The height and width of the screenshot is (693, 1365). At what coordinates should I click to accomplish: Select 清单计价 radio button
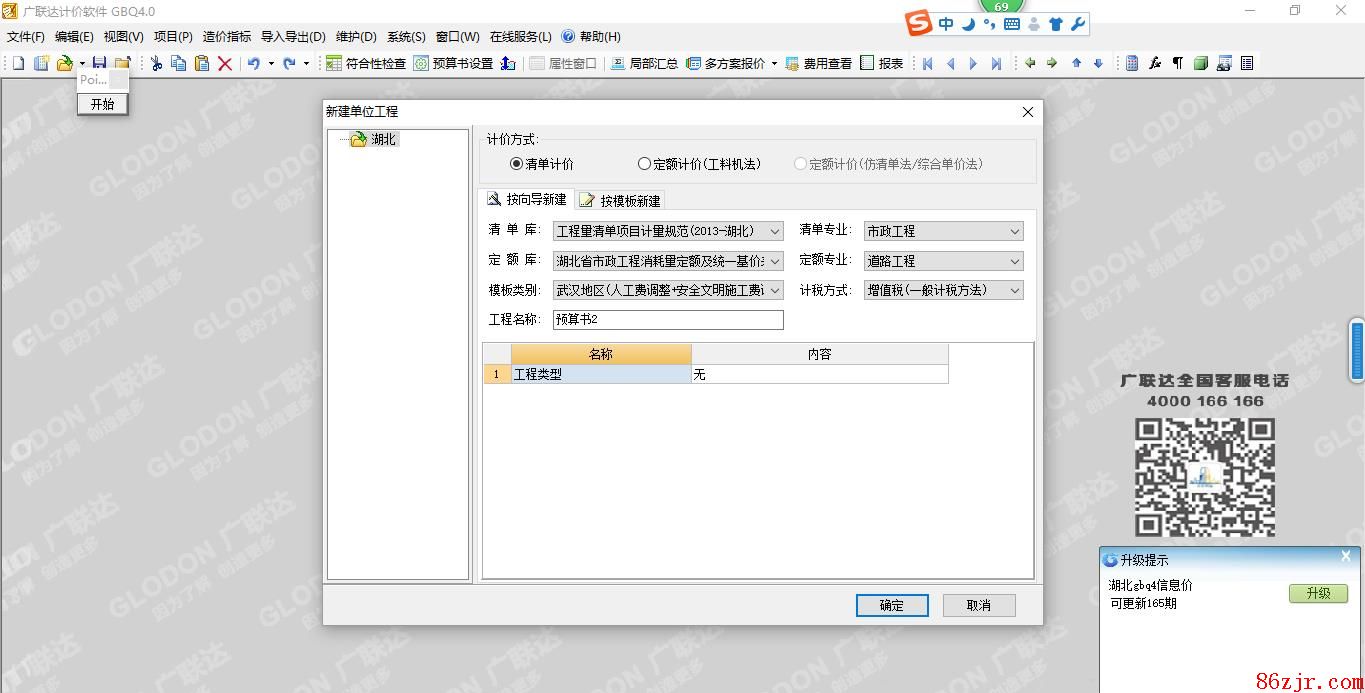click(517, 164)
